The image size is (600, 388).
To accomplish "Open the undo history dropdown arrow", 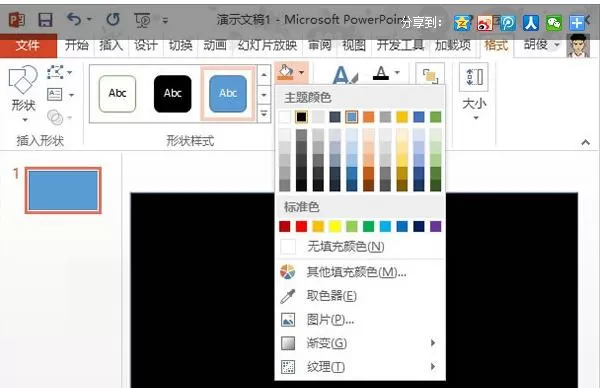I will (x=89, y=19).
